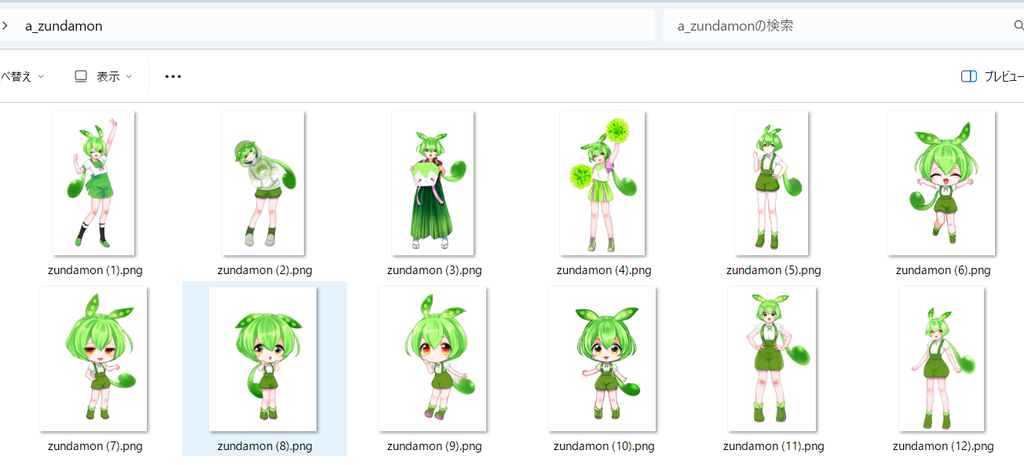Select the zundamon (9).png thumbnail image
Screen dimensions: 1024x465
click(433, 359)
